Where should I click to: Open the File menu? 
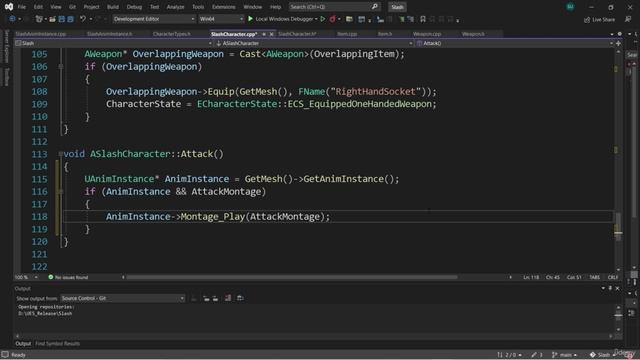(x=22, y=7)
